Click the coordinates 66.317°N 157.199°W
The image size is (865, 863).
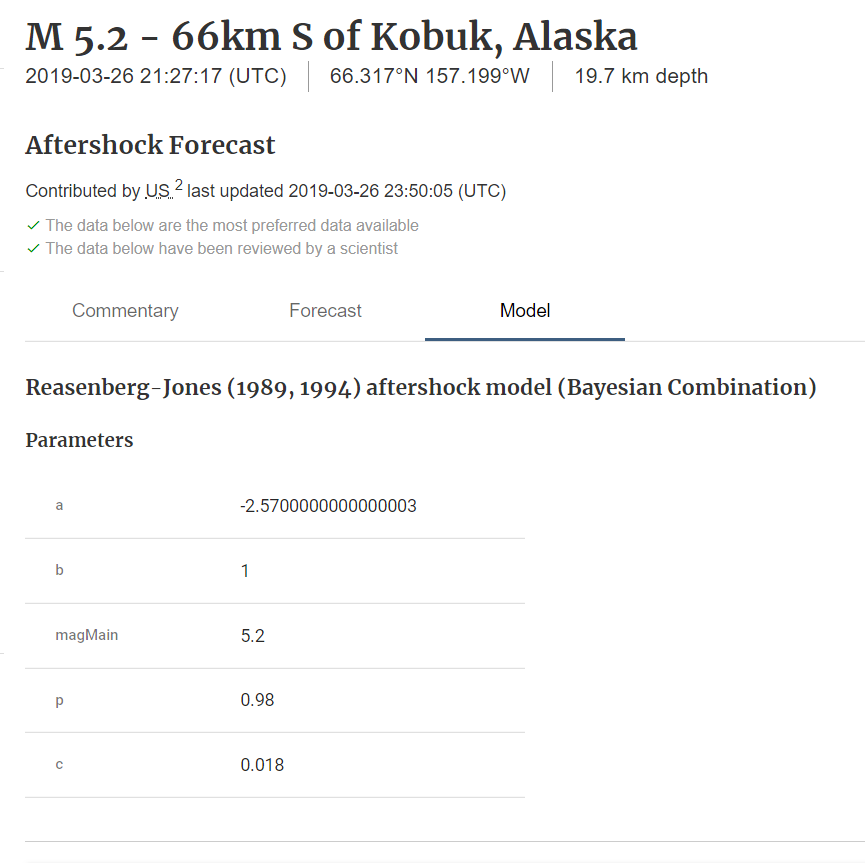click(x=429, y=76)
